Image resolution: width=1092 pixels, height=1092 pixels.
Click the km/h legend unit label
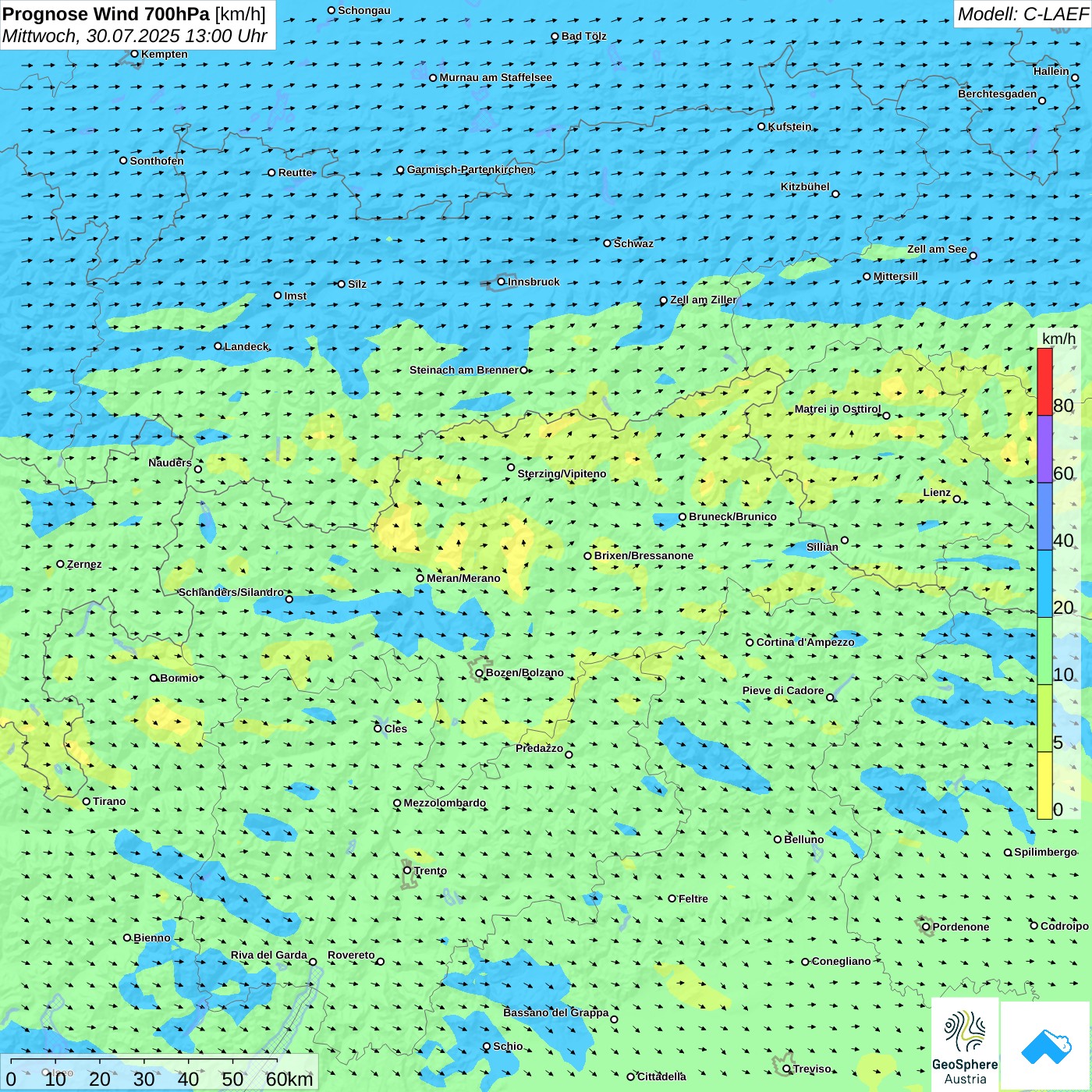coord(1058,339)
